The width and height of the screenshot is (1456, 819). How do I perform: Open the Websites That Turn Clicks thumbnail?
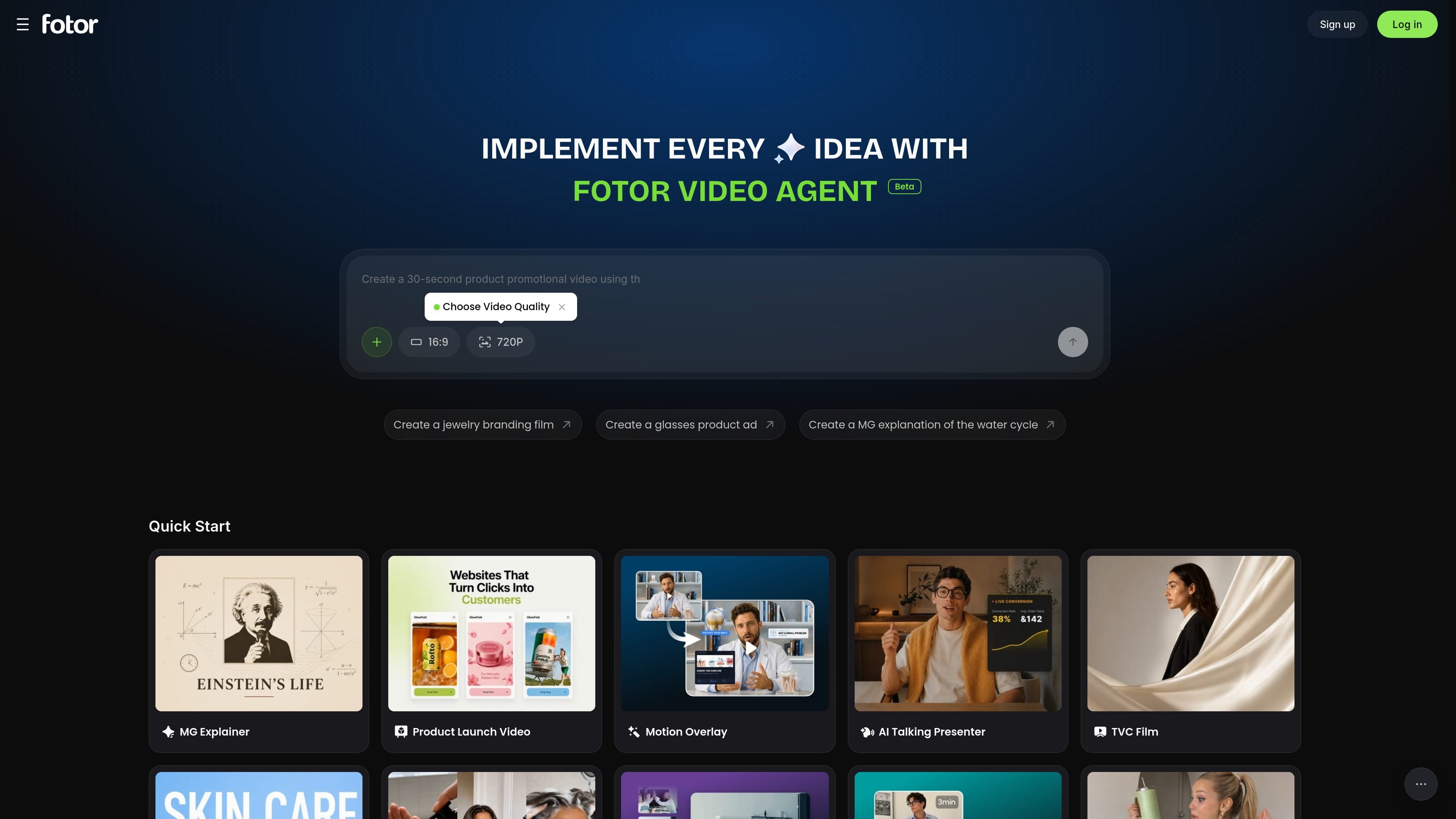[492, 633]
